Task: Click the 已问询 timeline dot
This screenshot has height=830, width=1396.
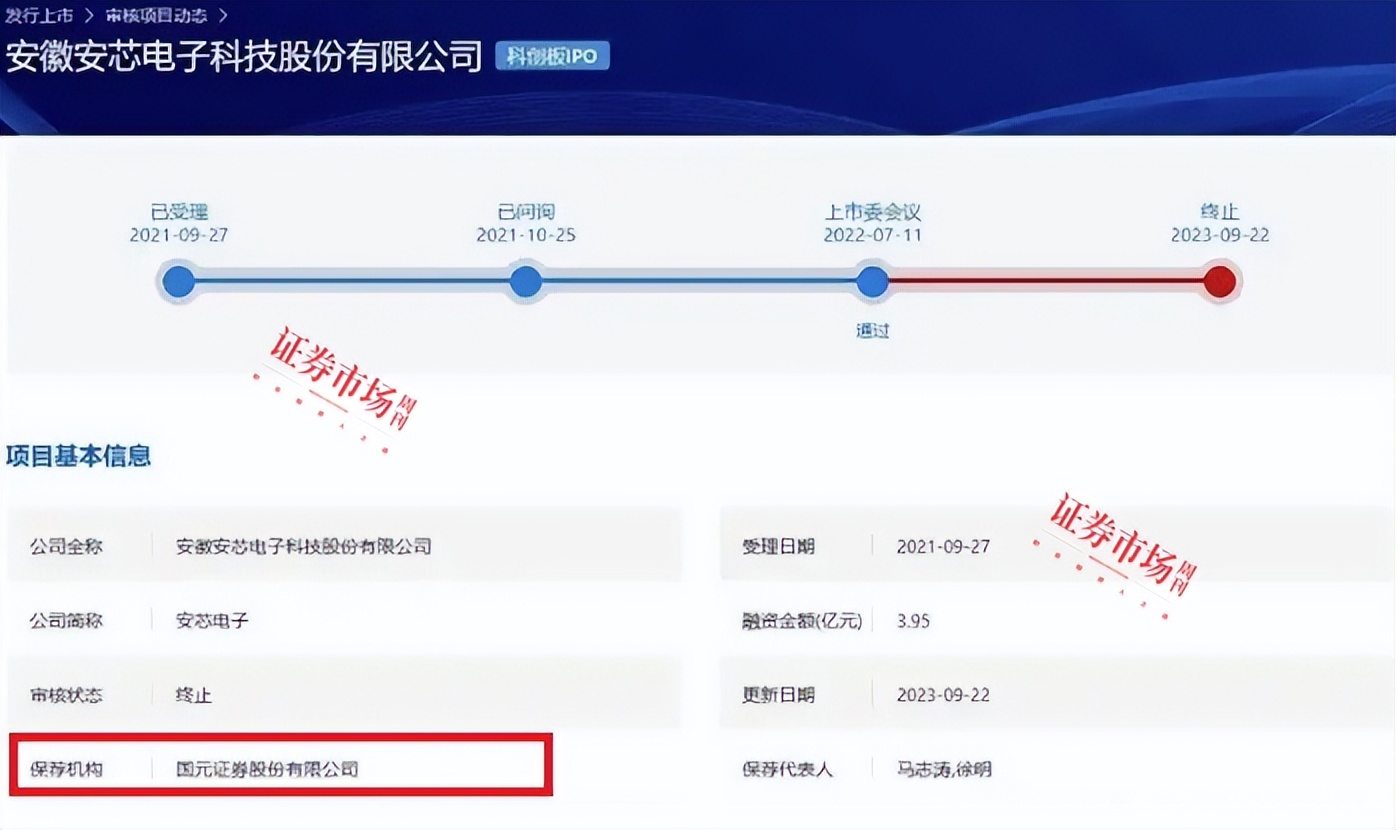Action: coord(526,282)
